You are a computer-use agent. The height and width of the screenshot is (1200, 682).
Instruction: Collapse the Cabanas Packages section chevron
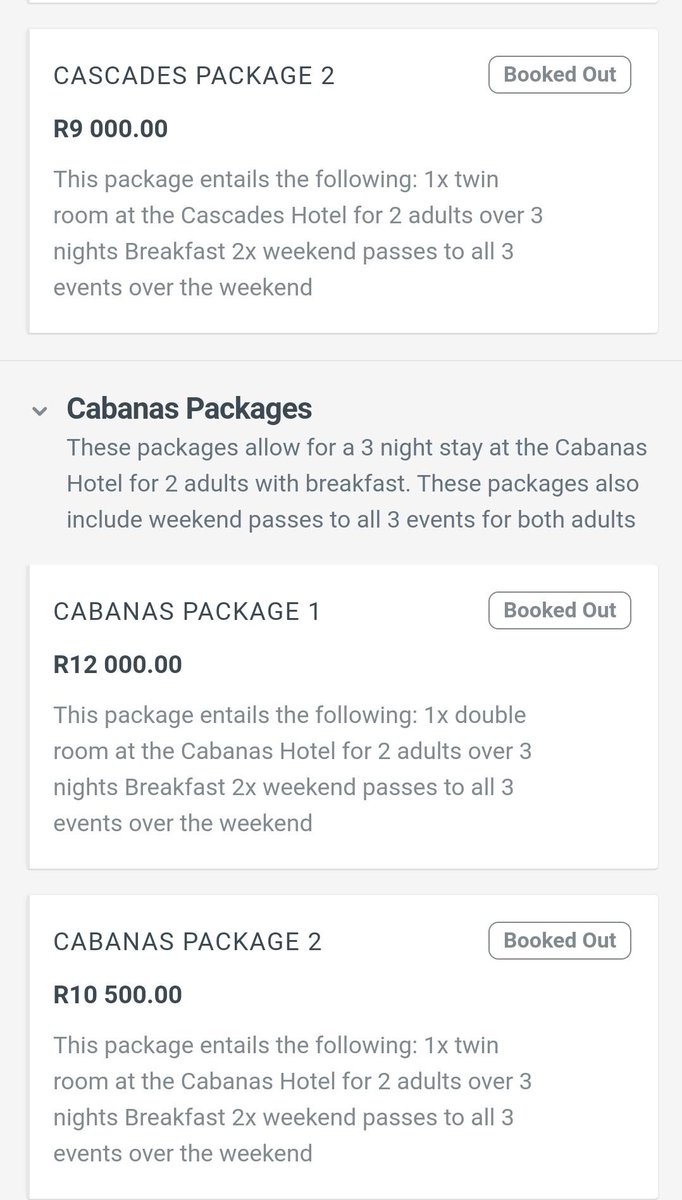coord(39,410)
